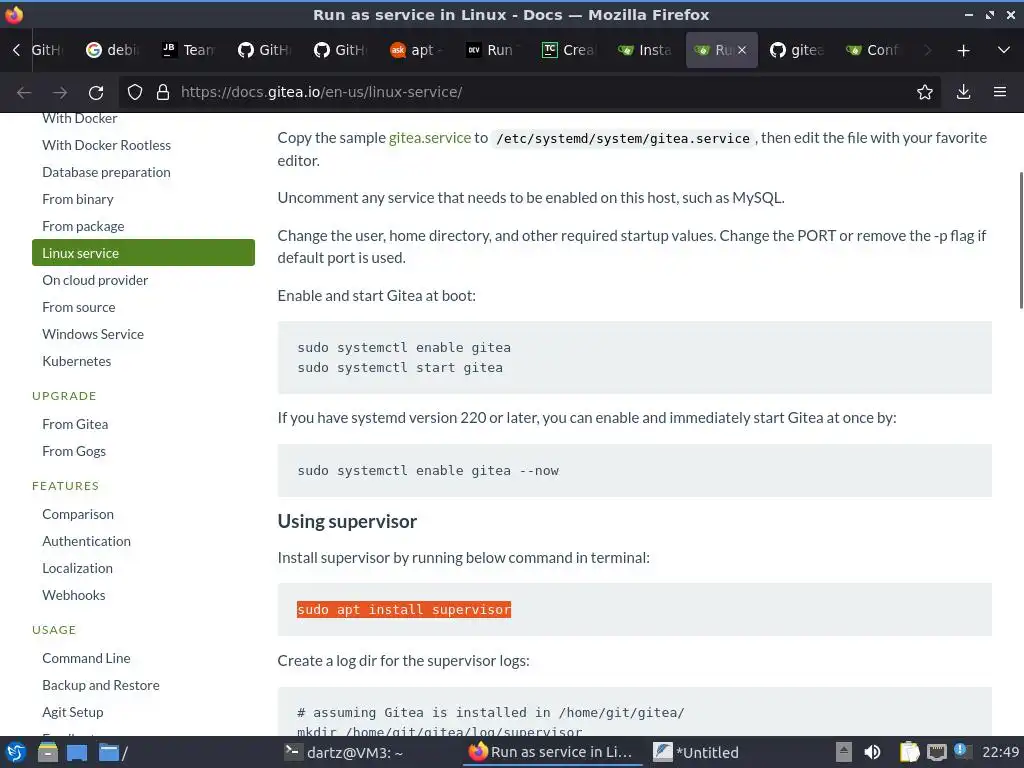Switch to the dartz@VM3 terminal window
Viewport: 1024px width, 768px height.
[344, 752]
